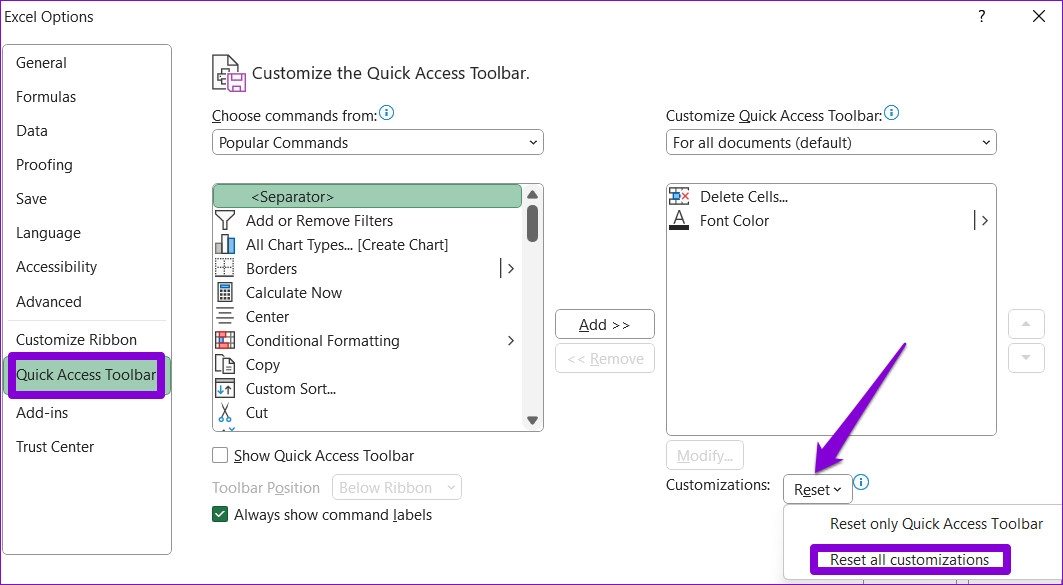Click the Add or Remove Filters funnel icon

(224, 220)
